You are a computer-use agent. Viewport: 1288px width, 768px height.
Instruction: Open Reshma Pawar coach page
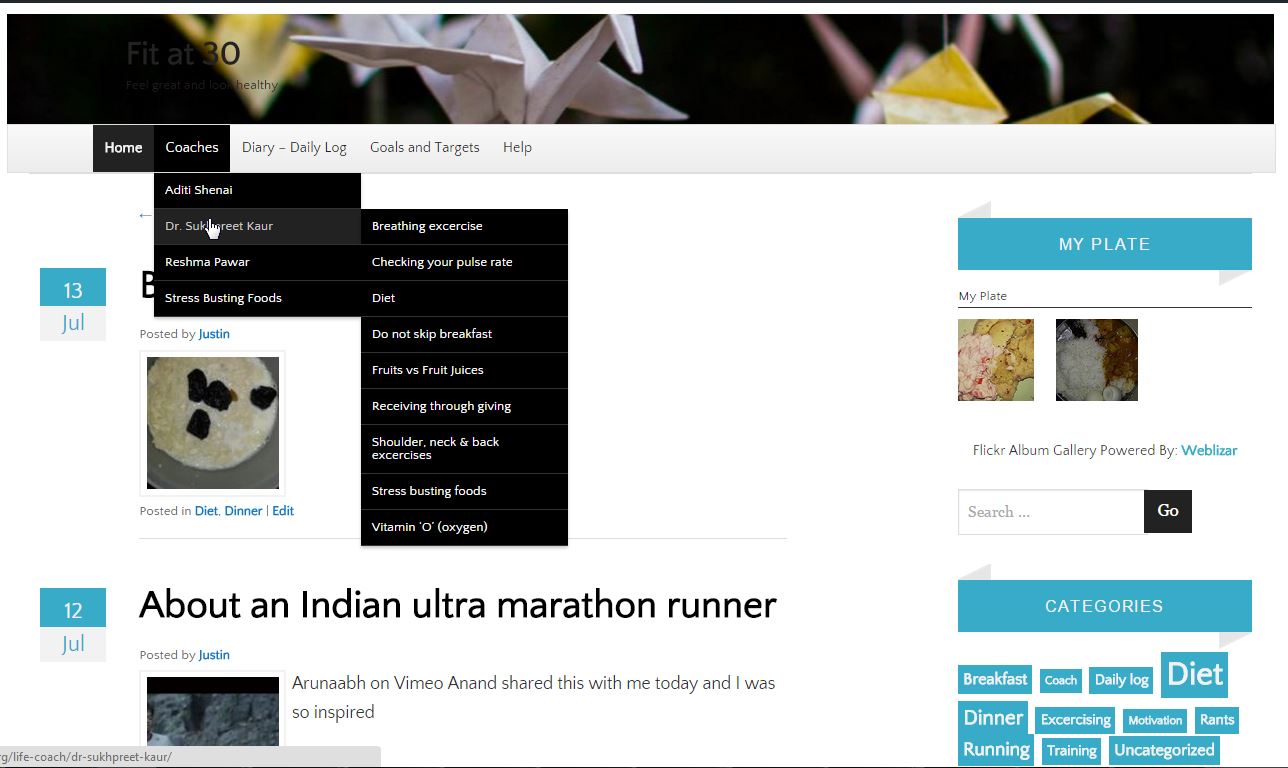[x=207, y=262]
